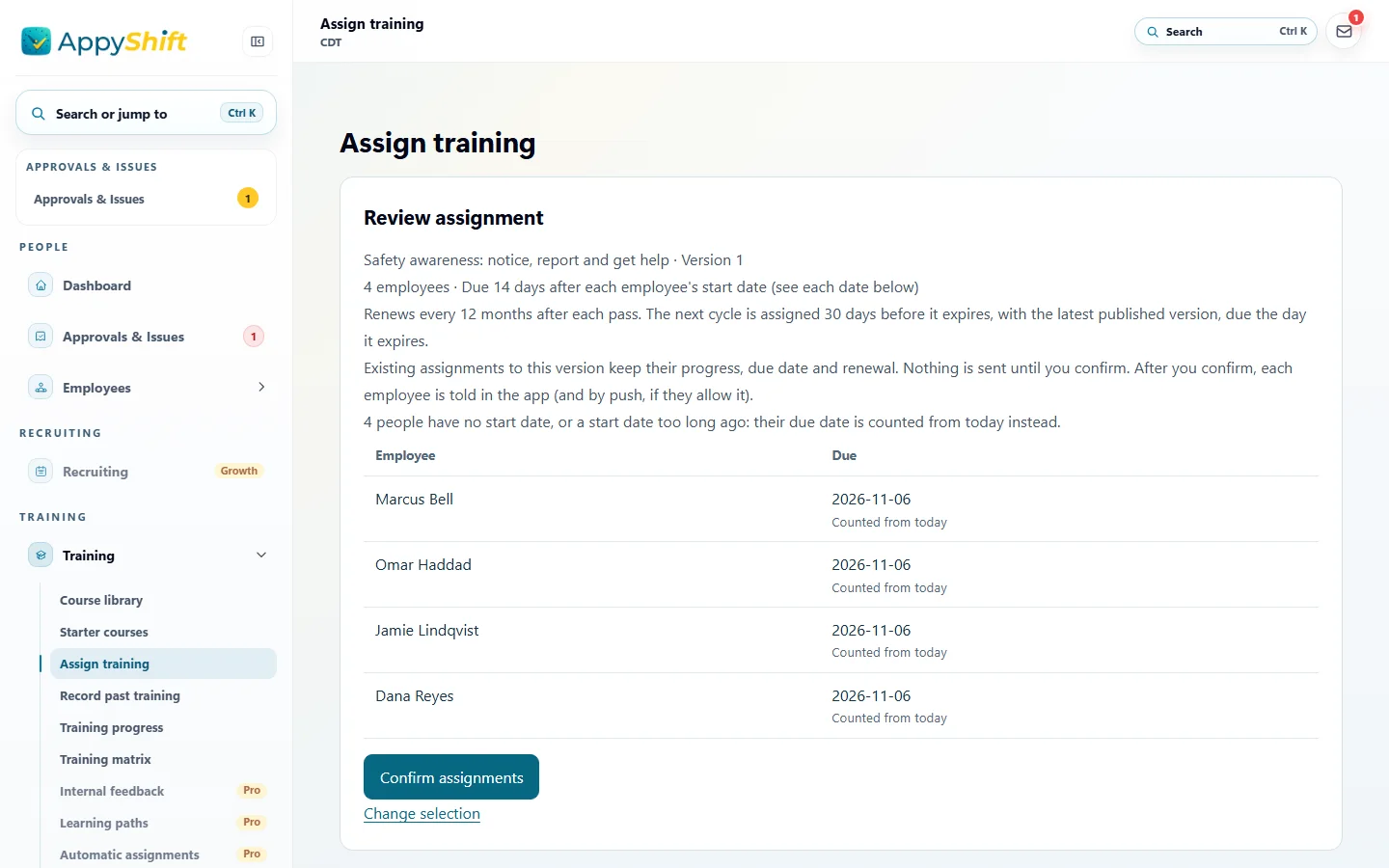Open Learning paths Pro item
1389x868 pixels.
(163, 823)
